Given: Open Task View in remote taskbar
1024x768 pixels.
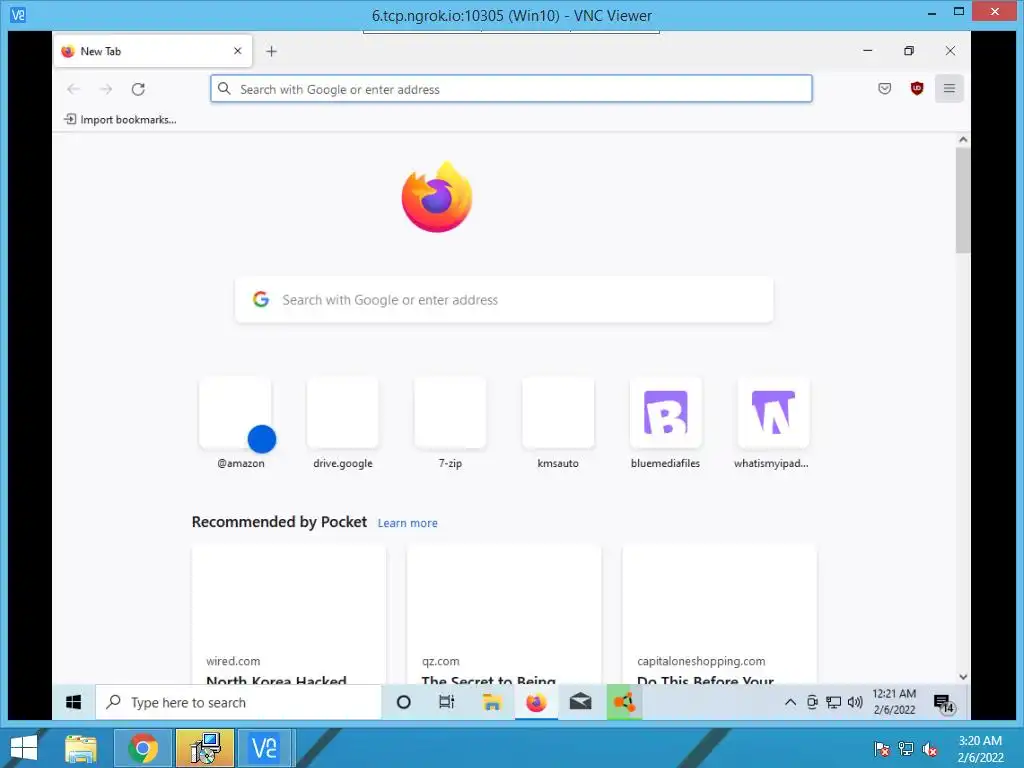Looking at the screenshot, I should point(447,702).
